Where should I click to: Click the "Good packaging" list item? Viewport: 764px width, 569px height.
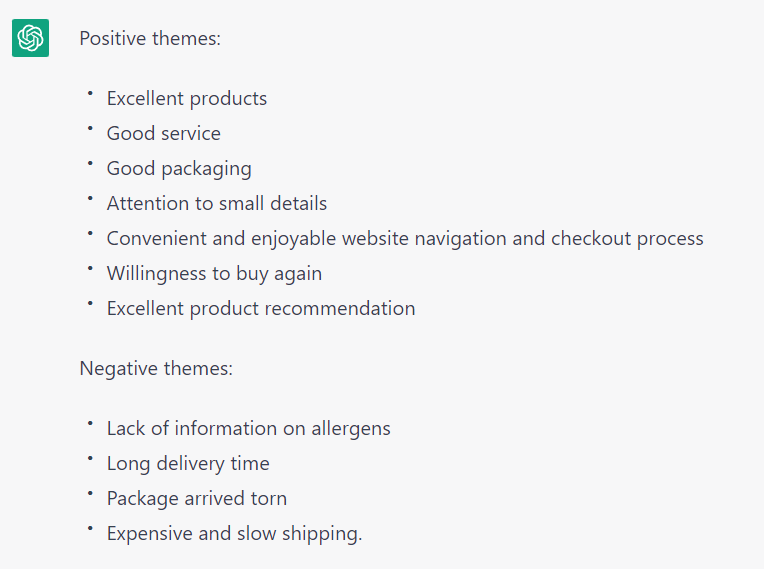click(x=179, y=169)
